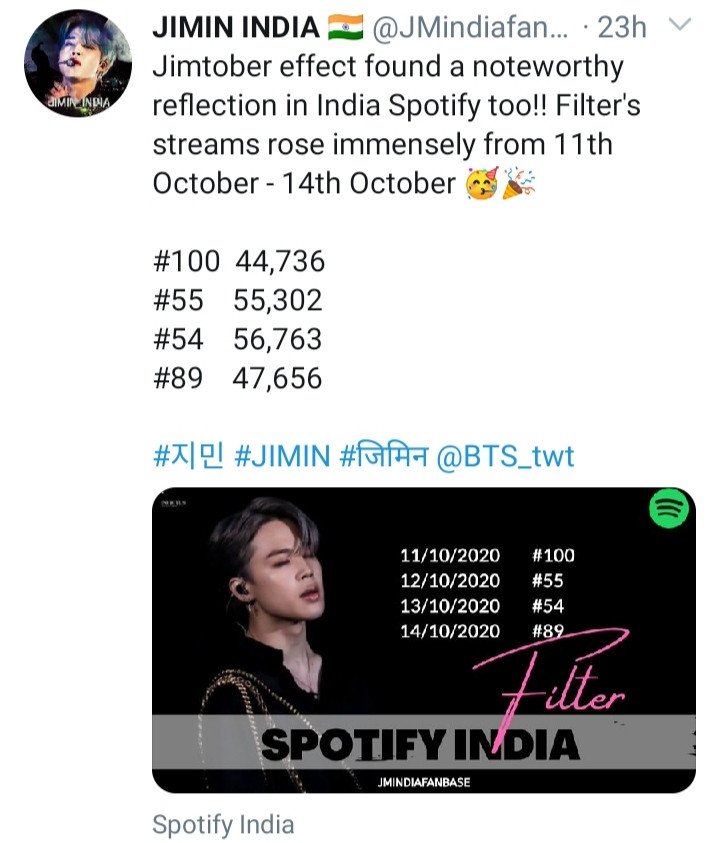Viewport: 720px width, 843px height.
Task: Tap the tweet text starting 'Jimtober effect'
Action: pos(396,125)
